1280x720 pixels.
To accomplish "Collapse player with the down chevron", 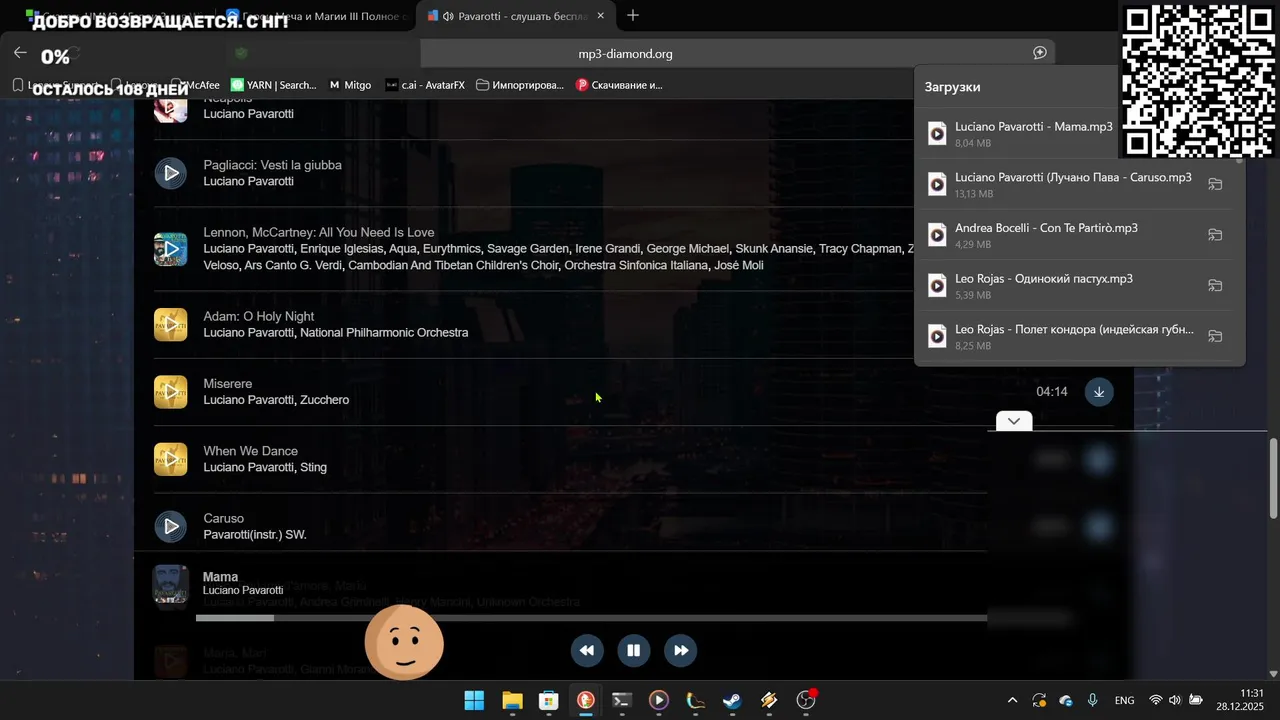I will point(1014,421).
